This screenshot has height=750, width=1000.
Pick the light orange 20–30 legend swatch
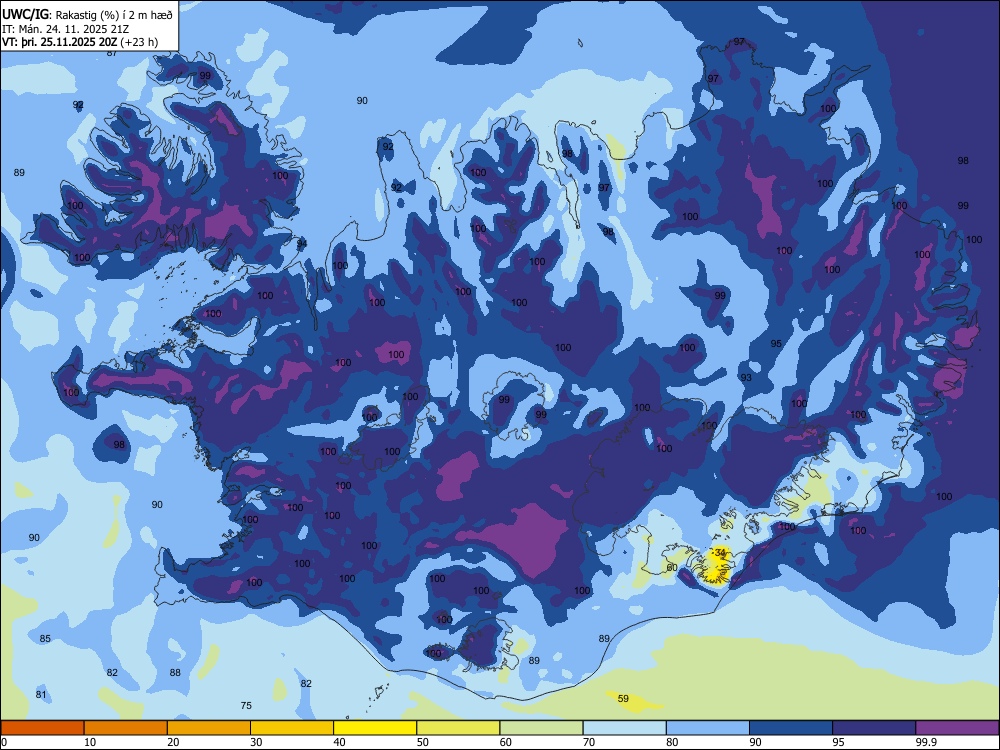pos(209,728)
